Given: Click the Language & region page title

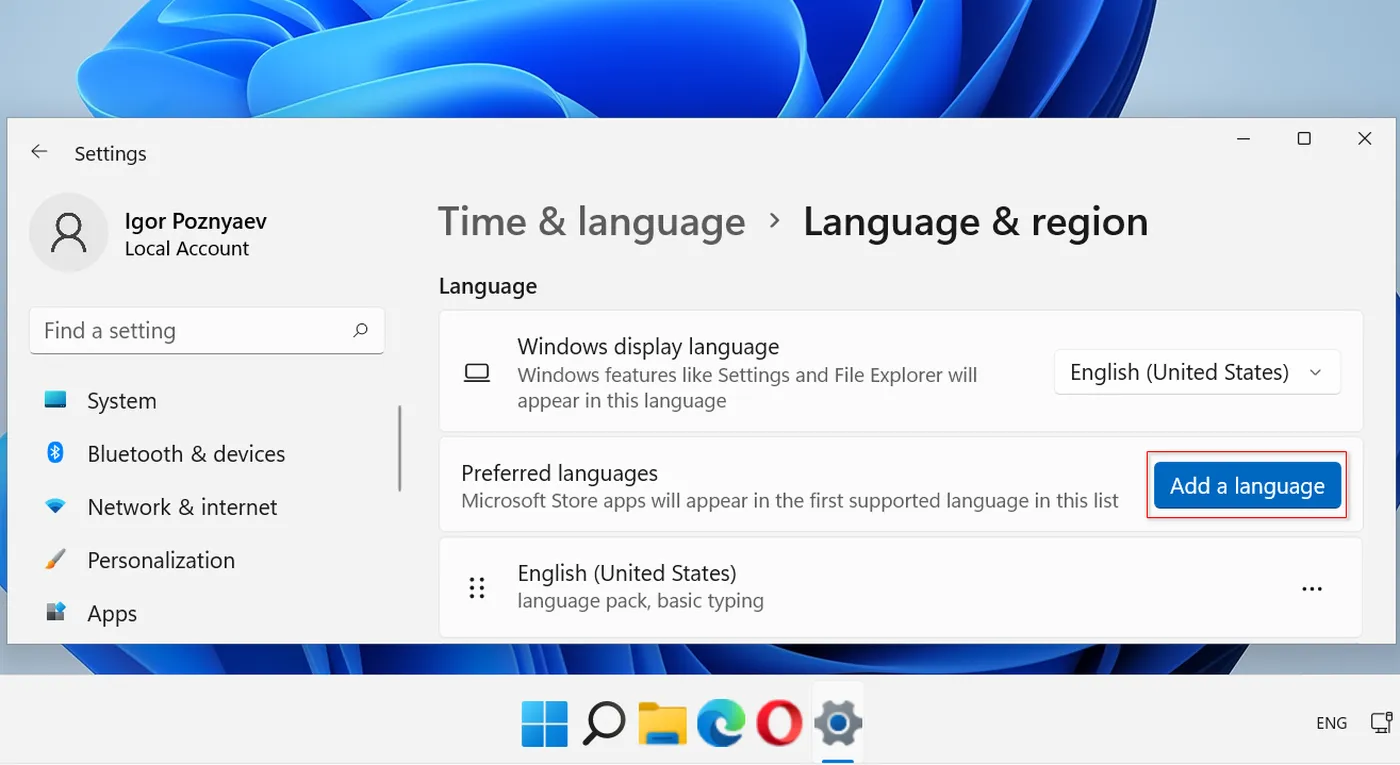Looking at the screenshot, I should click(975, 222).
